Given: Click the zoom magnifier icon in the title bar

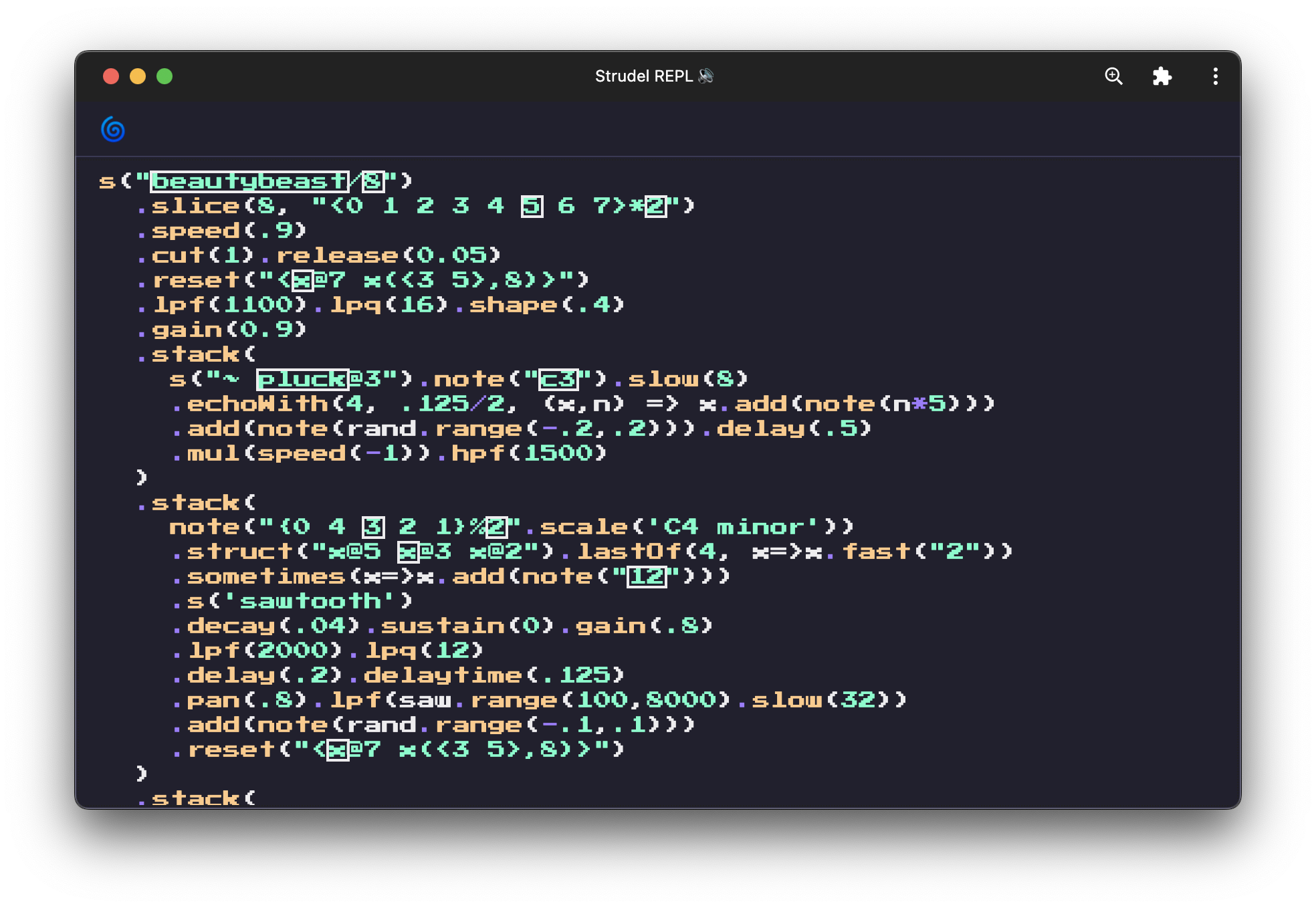Looking at the screenshot, I should [1113, 76].
